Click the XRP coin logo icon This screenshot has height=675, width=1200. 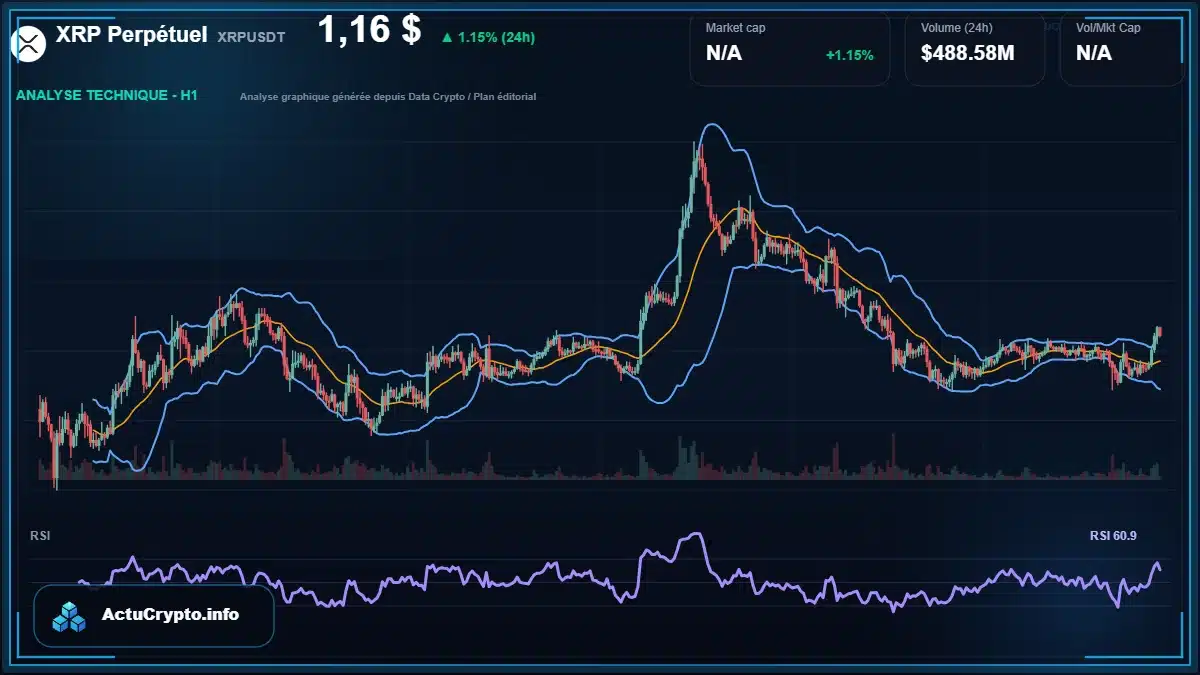[27, 42]
